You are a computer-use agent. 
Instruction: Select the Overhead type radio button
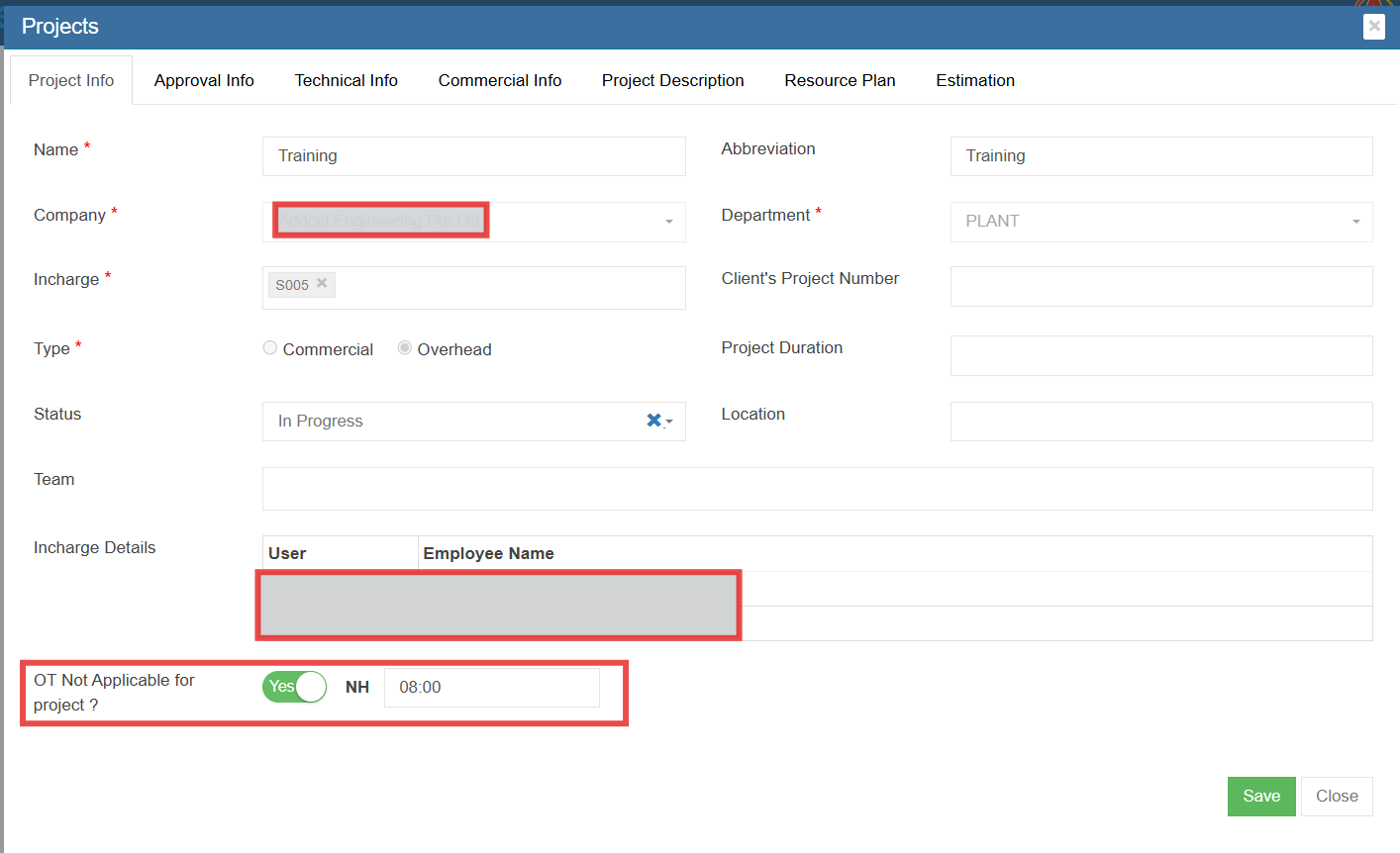click(x=405, y=348)
